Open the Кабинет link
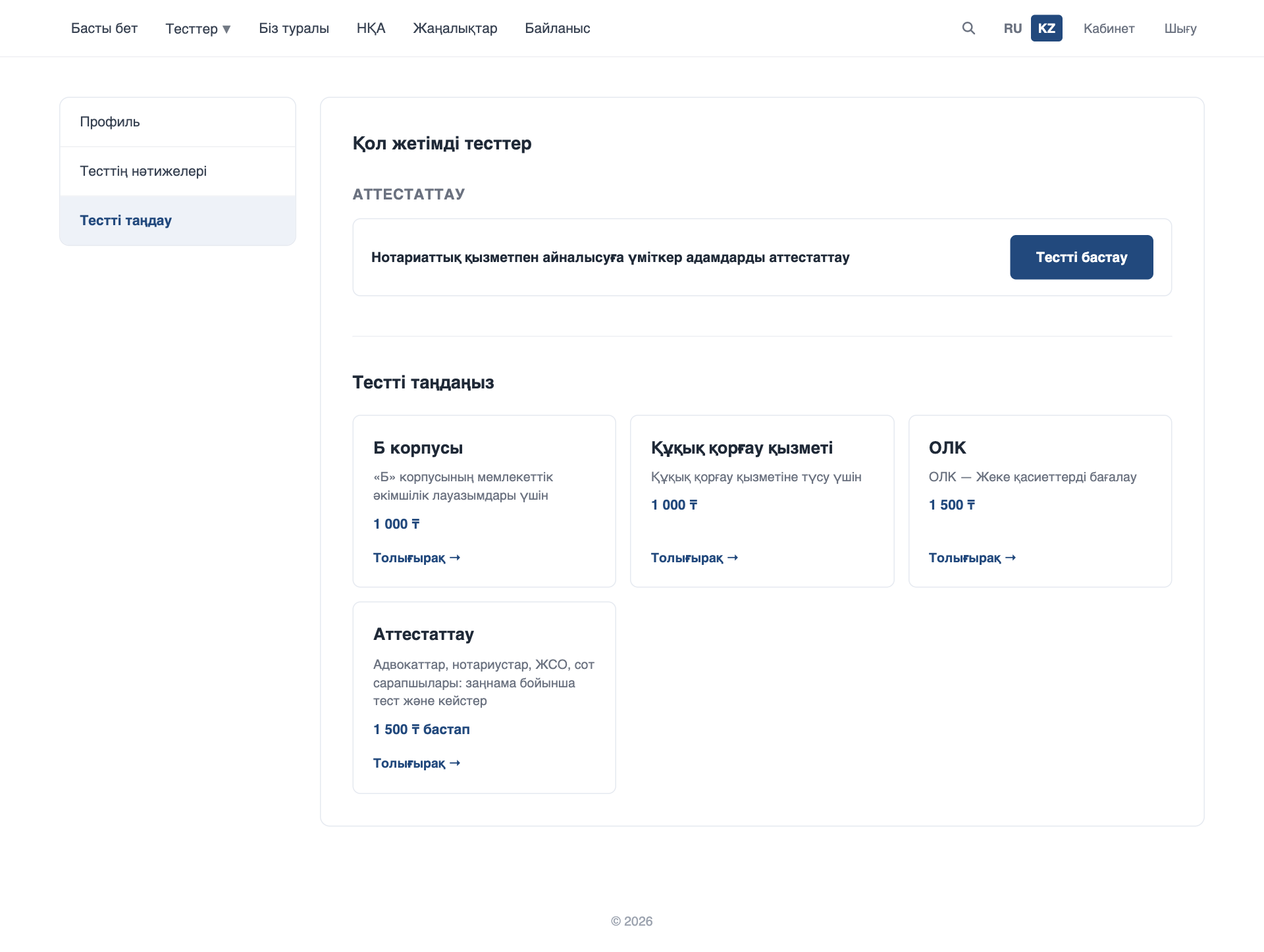The image size is (1264, 952). (1109, 28)
